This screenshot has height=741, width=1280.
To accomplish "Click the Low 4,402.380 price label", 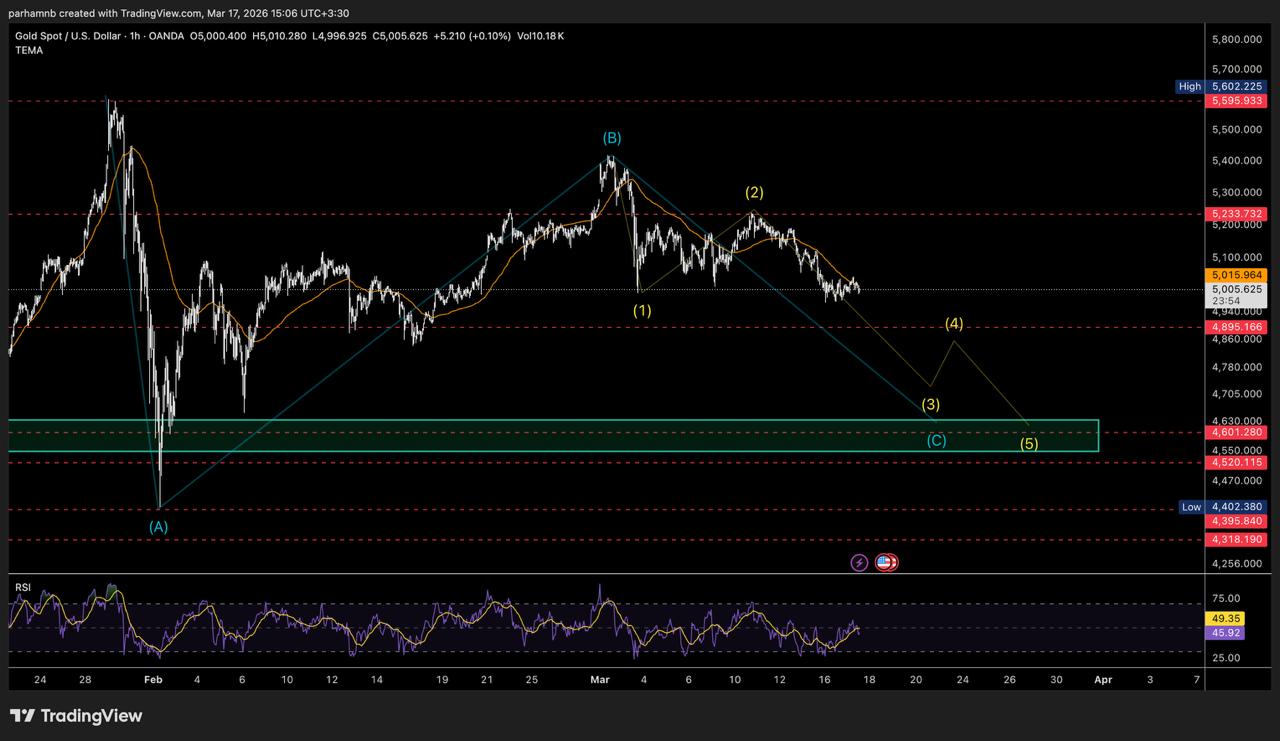I will [x=1222, y=507].
